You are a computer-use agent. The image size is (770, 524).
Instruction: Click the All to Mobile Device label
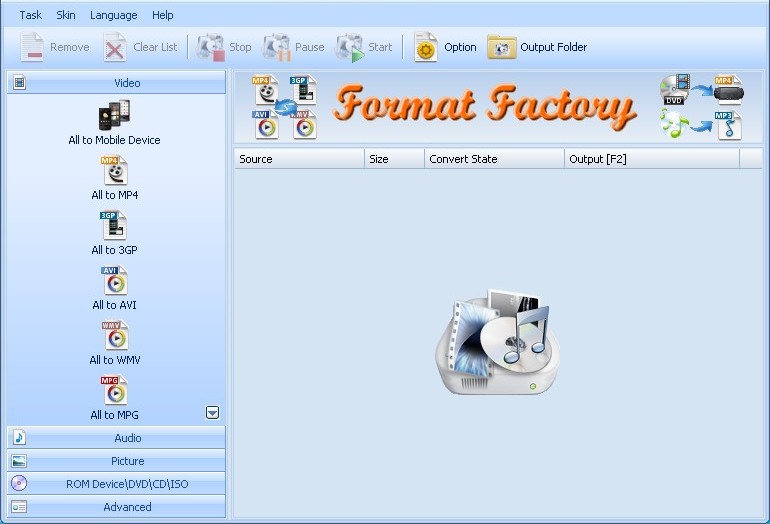(x=114, y=140)
